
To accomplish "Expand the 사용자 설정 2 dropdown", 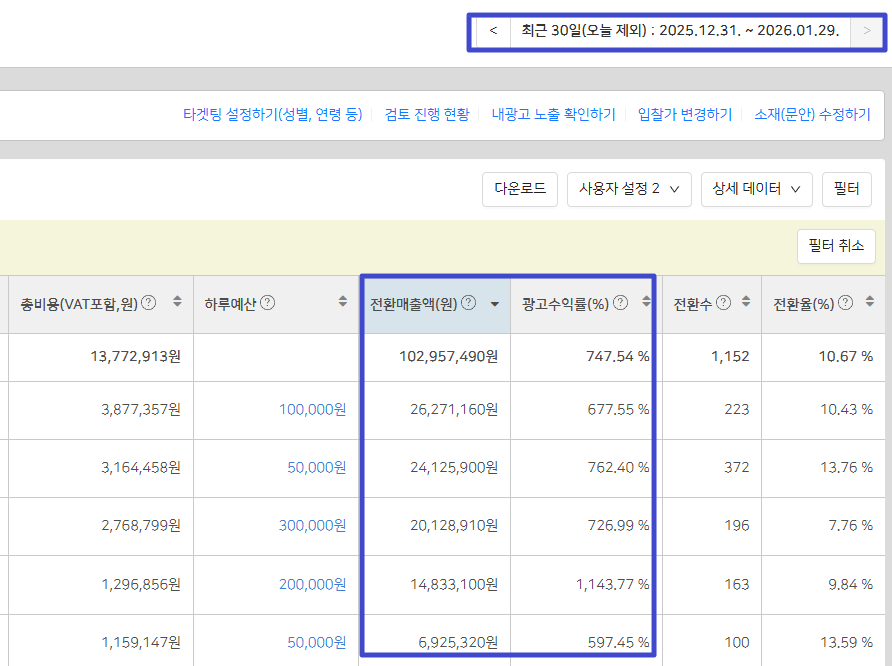I will tap(629, 188).
